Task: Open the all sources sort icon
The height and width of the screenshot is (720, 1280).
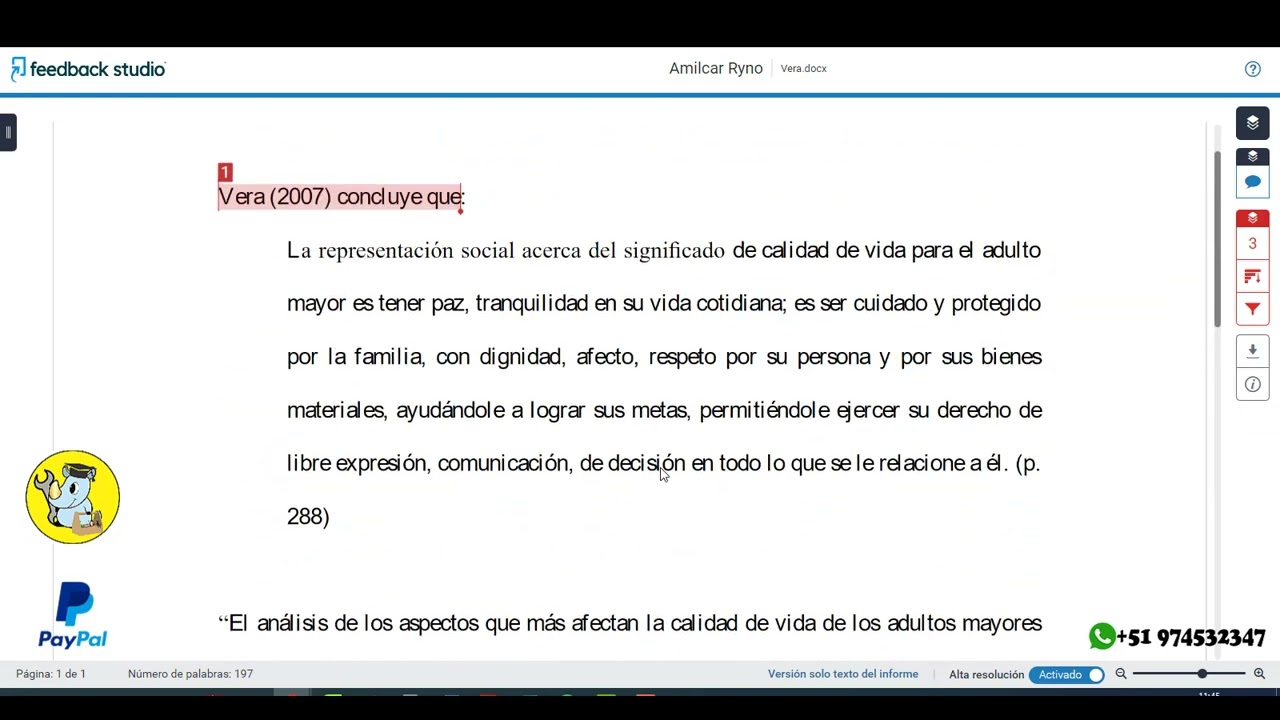Action: (x=1252, y=277)
